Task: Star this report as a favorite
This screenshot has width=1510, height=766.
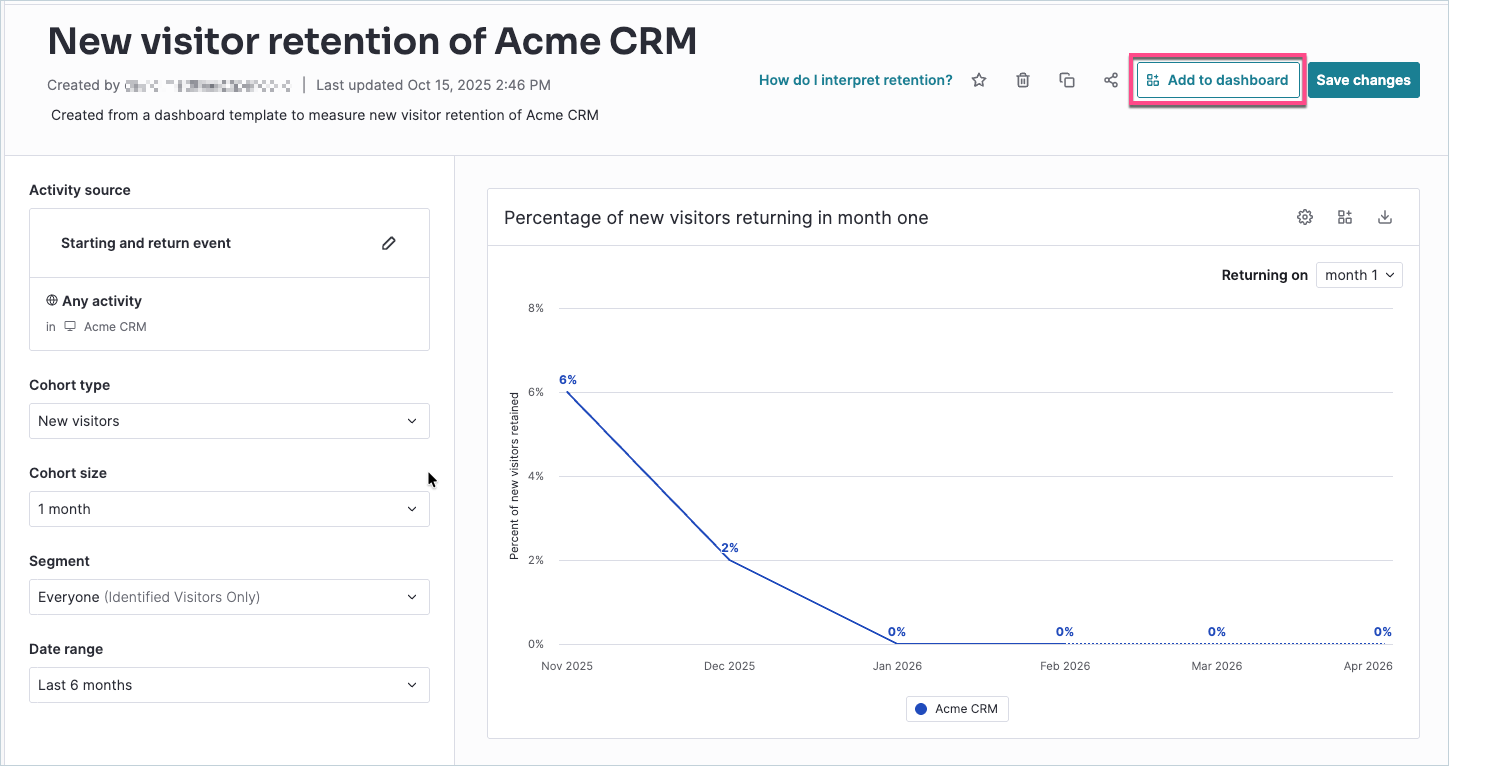Action: pos(979,80)
